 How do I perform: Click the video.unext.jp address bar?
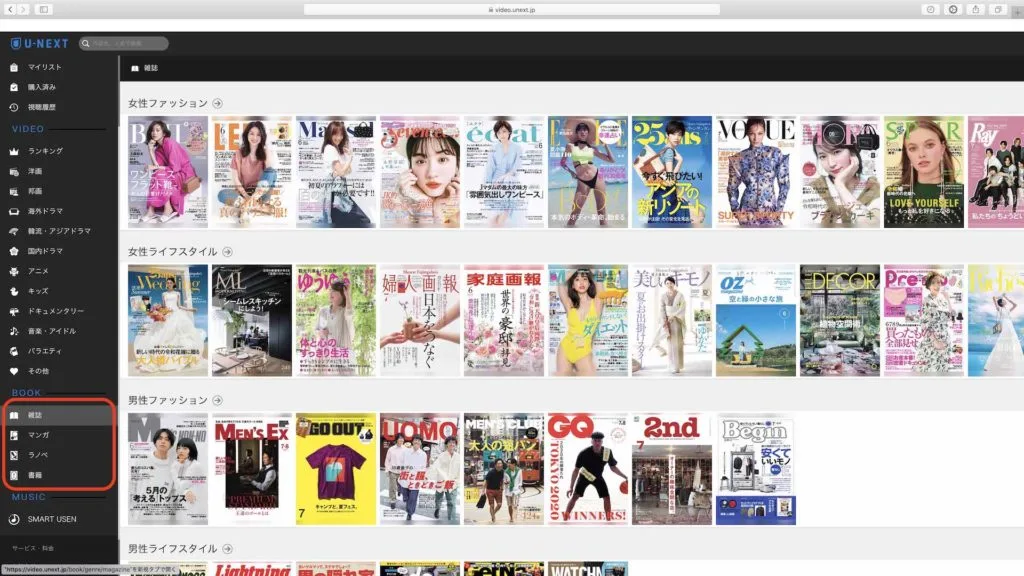pos(512,10)
